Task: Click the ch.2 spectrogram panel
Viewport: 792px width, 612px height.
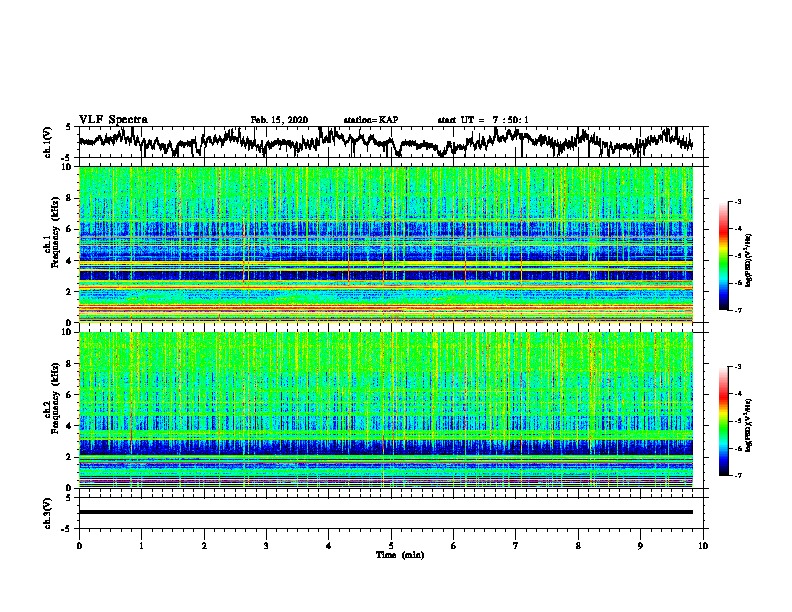Action: [386, 410]
